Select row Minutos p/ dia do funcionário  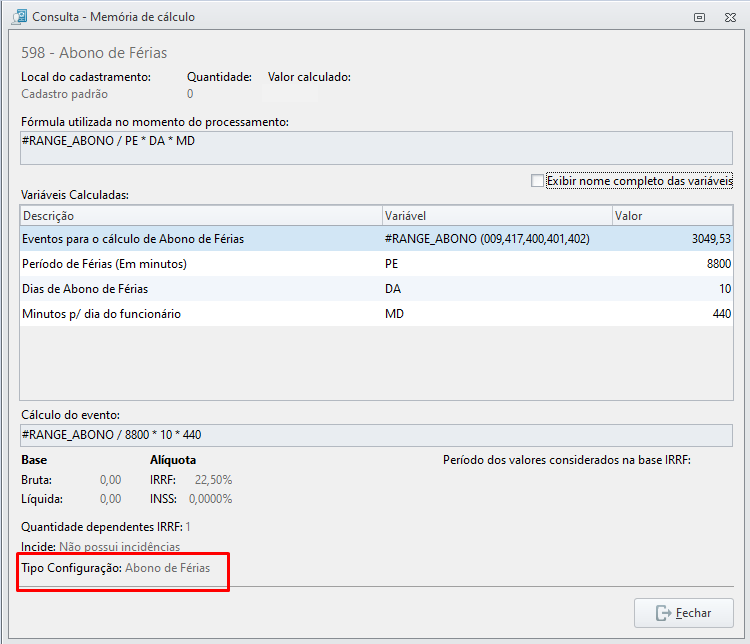pos(376,313)
